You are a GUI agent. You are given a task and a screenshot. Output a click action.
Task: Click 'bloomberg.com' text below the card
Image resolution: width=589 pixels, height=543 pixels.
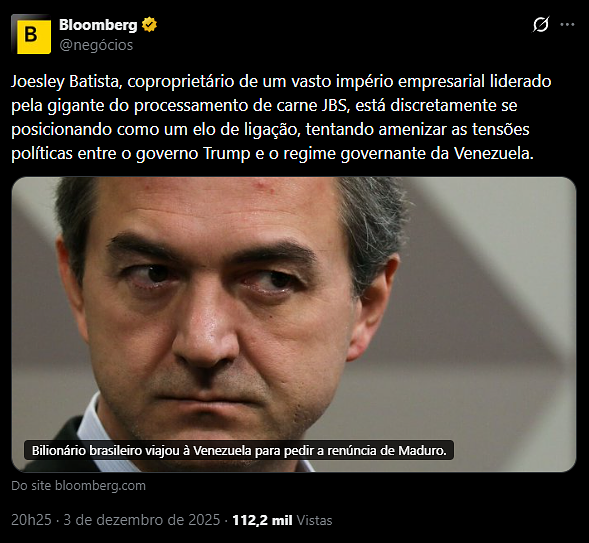[x=100, y=486]
